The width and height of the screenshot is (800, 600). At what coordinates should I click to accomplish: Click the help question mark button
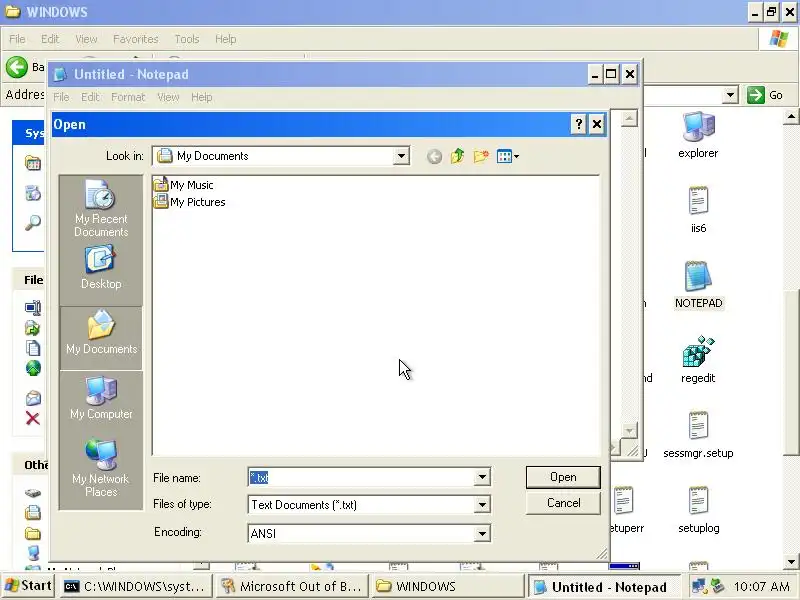tap(579, 124)
